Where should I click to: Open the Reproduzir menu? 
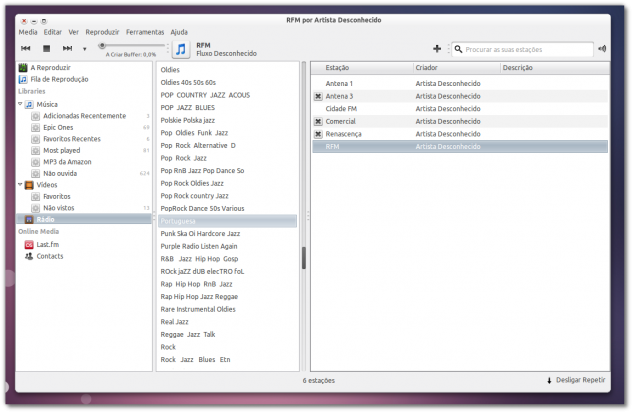click(102, 32)
